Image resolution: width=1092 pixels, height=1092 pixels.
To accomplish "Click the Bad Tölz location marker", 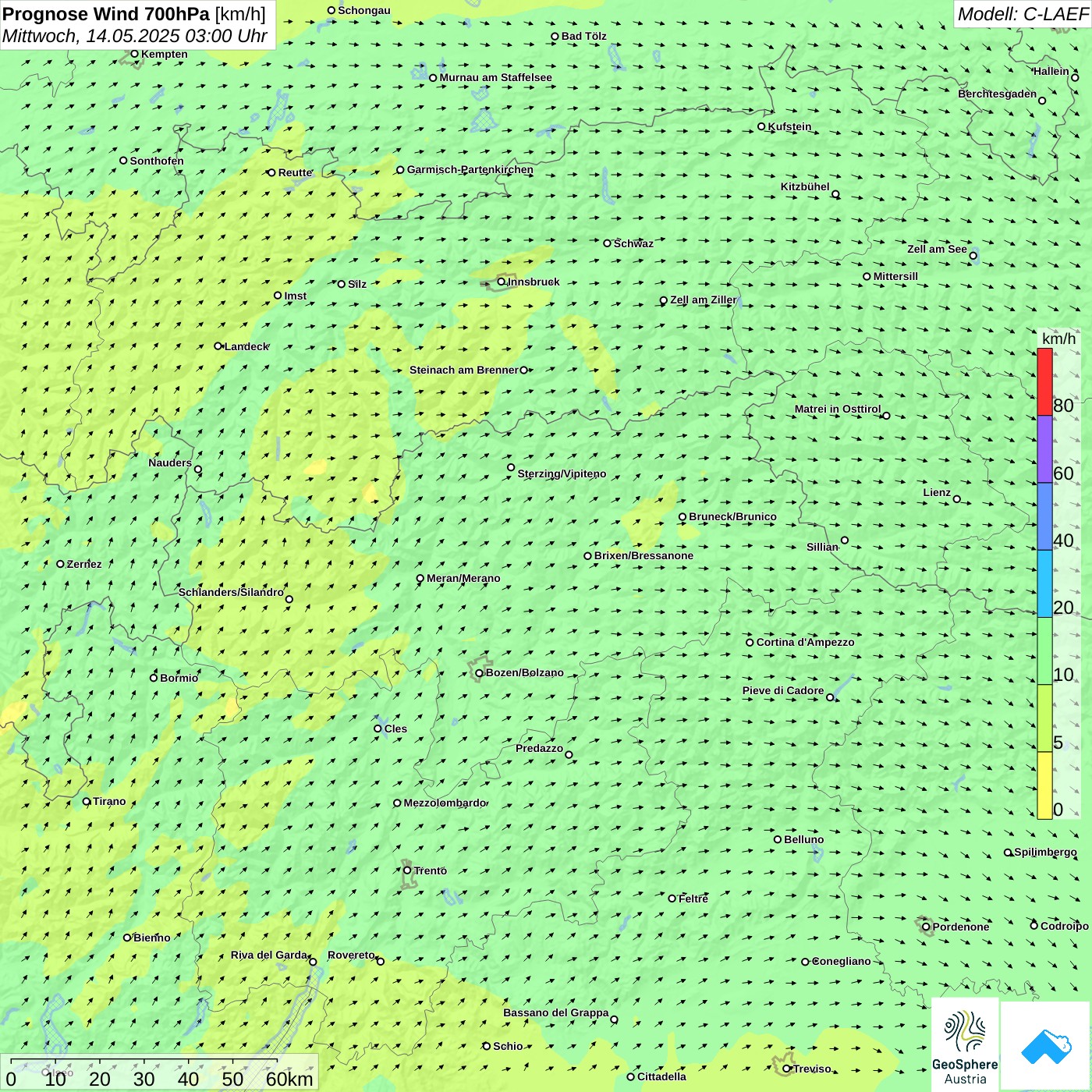I will [x=555, y=36].
